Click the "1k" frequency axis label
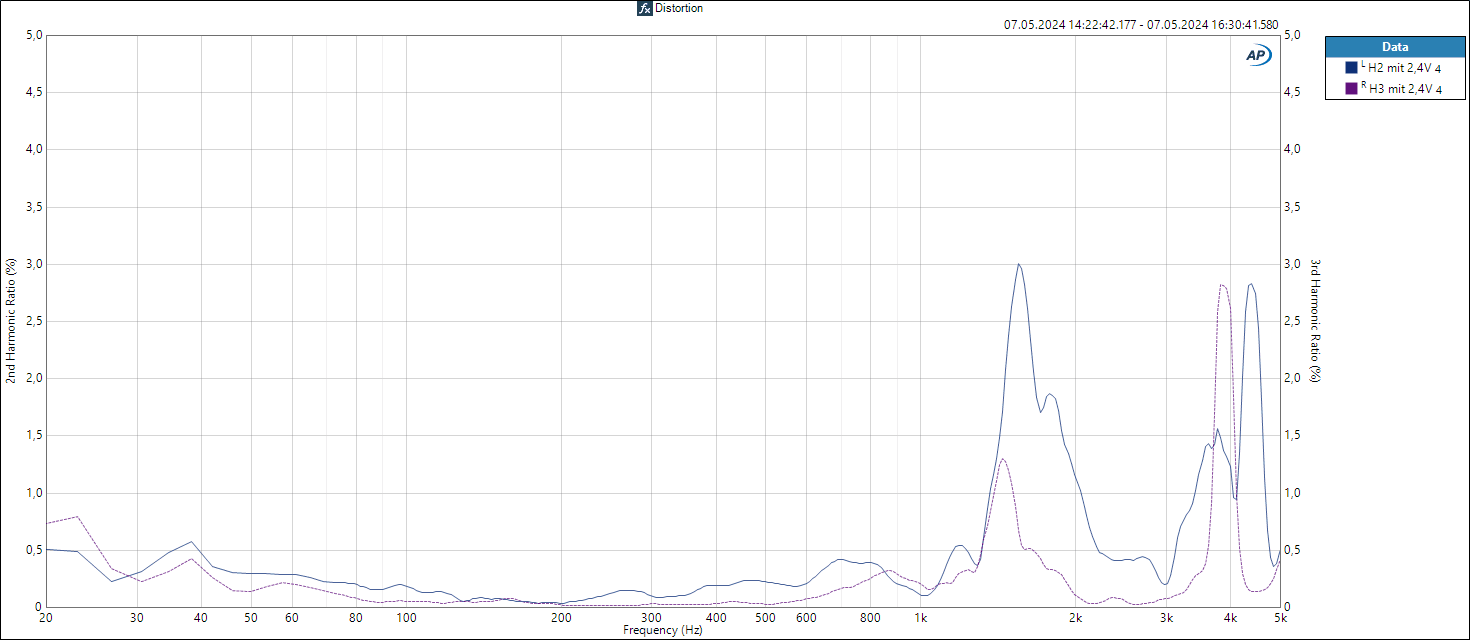The height and width of the screenshot is (640, 1470). [921, 618]
